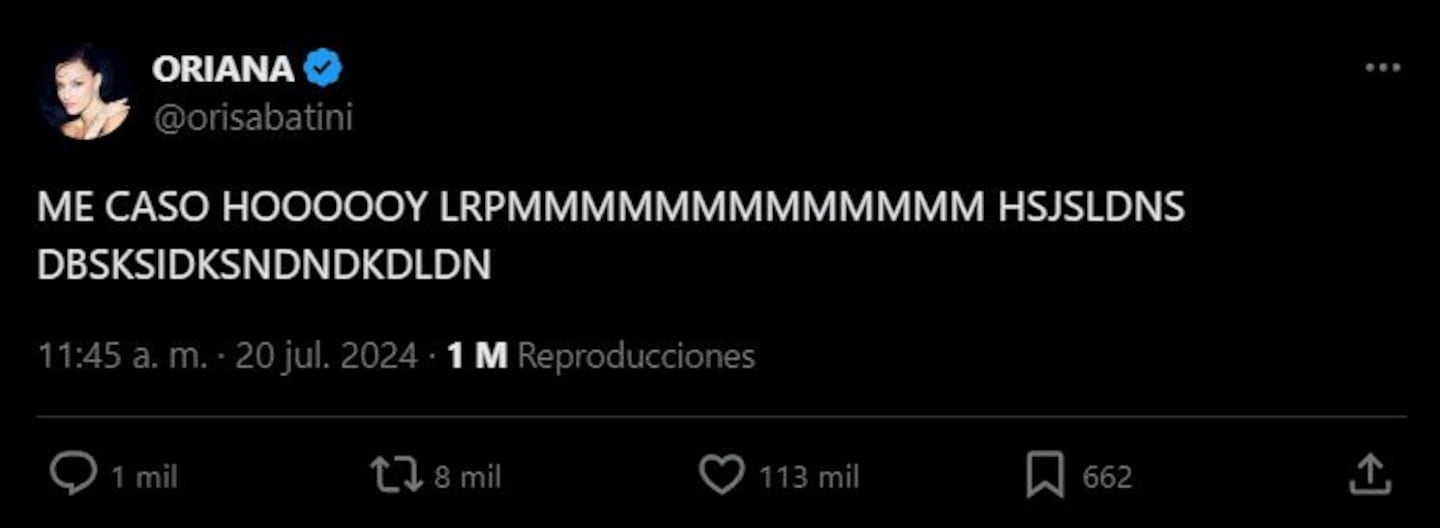The height and width of the screenshot is (528, 1440).
Task: Share the tweet via the upload arrow icon
Action: click(x=1369, y=474)
